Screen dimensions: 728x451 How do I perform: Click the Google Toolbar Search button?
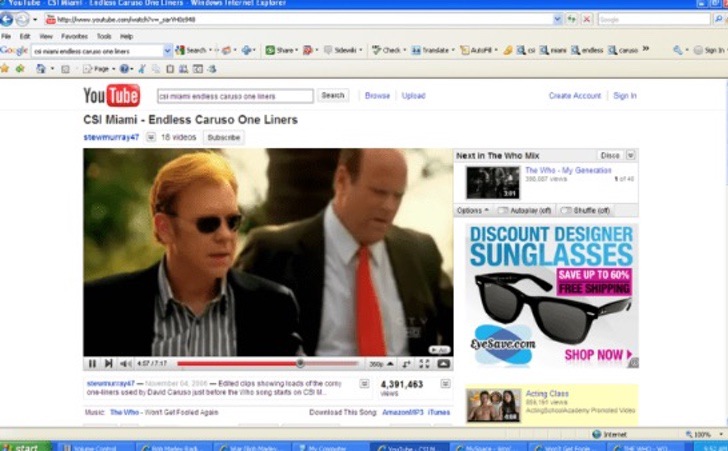pyautogui.click(x=191, y=50)
